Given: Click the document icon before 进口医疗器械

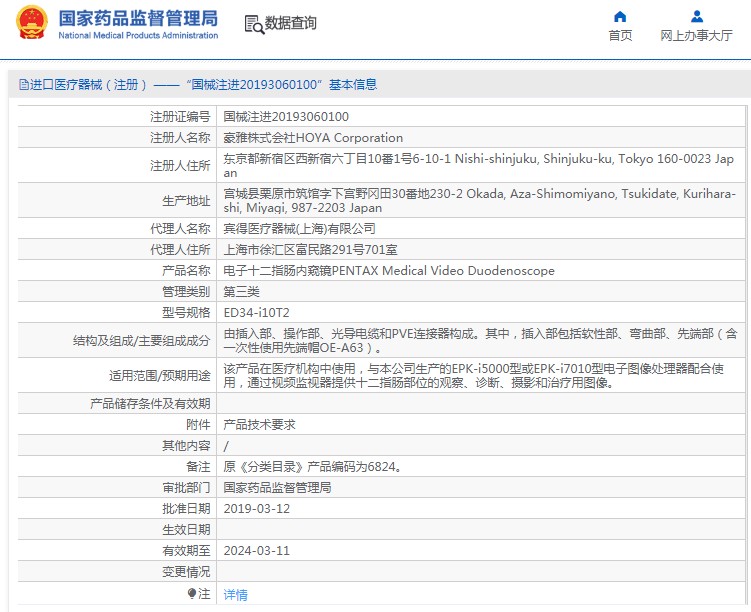Looking at the screenshot, I should (x=23, y=85).
